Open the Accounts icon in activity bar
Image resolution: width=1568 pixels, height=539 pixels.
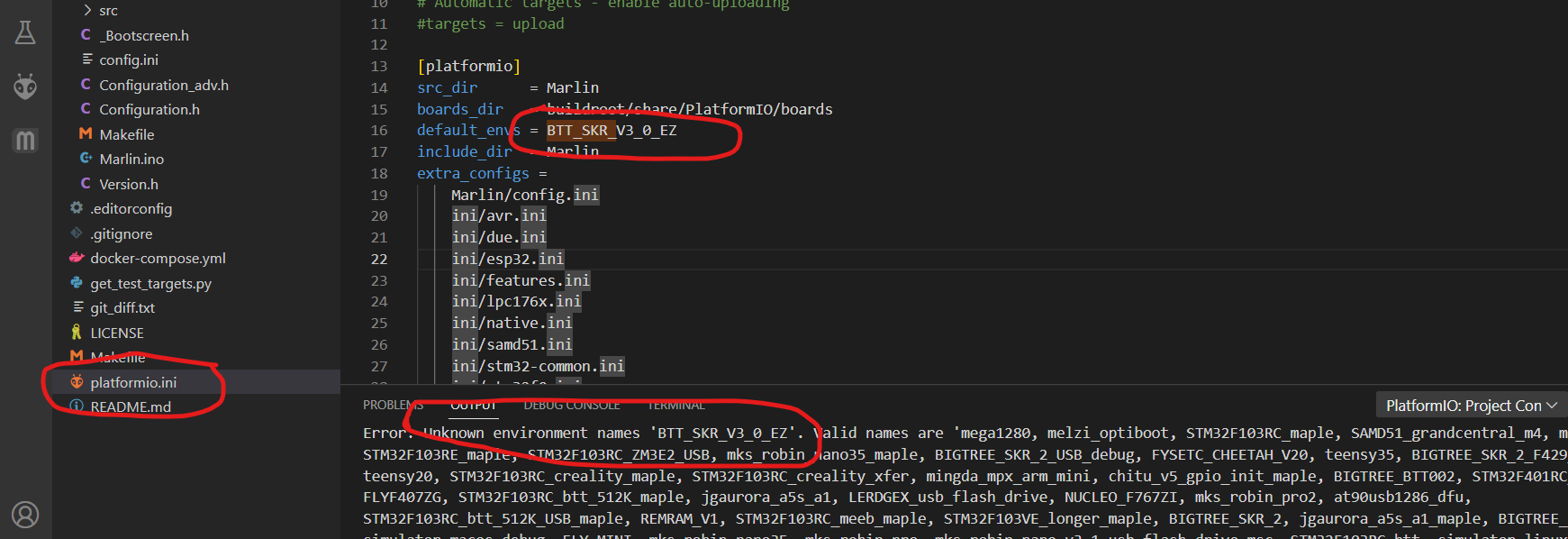coord(25,515)
